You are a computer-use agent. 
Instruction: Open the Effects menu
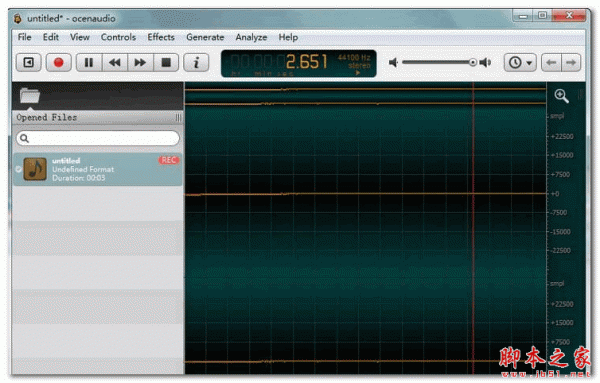[x=161, y=37]
